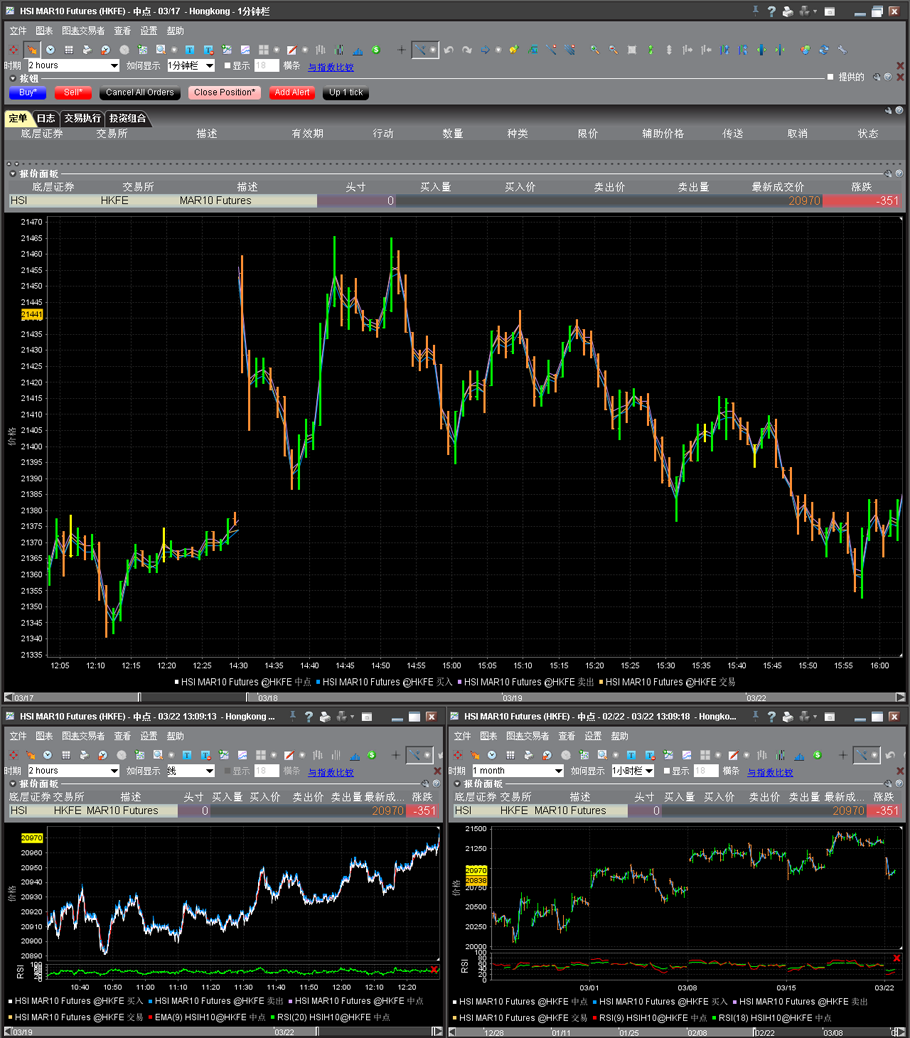Screen dimensions: 910x1038
Task: Click the pin icon in the top title bar
Action: pyautogui.click(x=754, y=12)
